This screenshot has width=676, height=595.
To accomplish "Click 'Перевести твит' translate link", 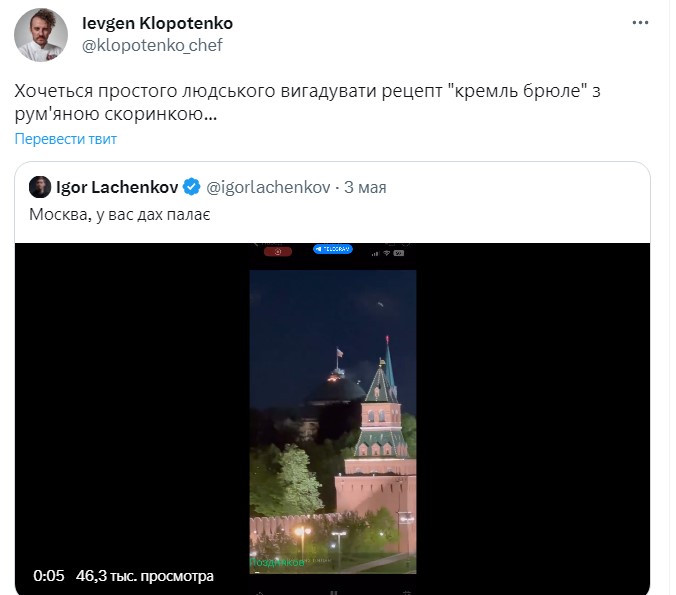I will (66, 139).
